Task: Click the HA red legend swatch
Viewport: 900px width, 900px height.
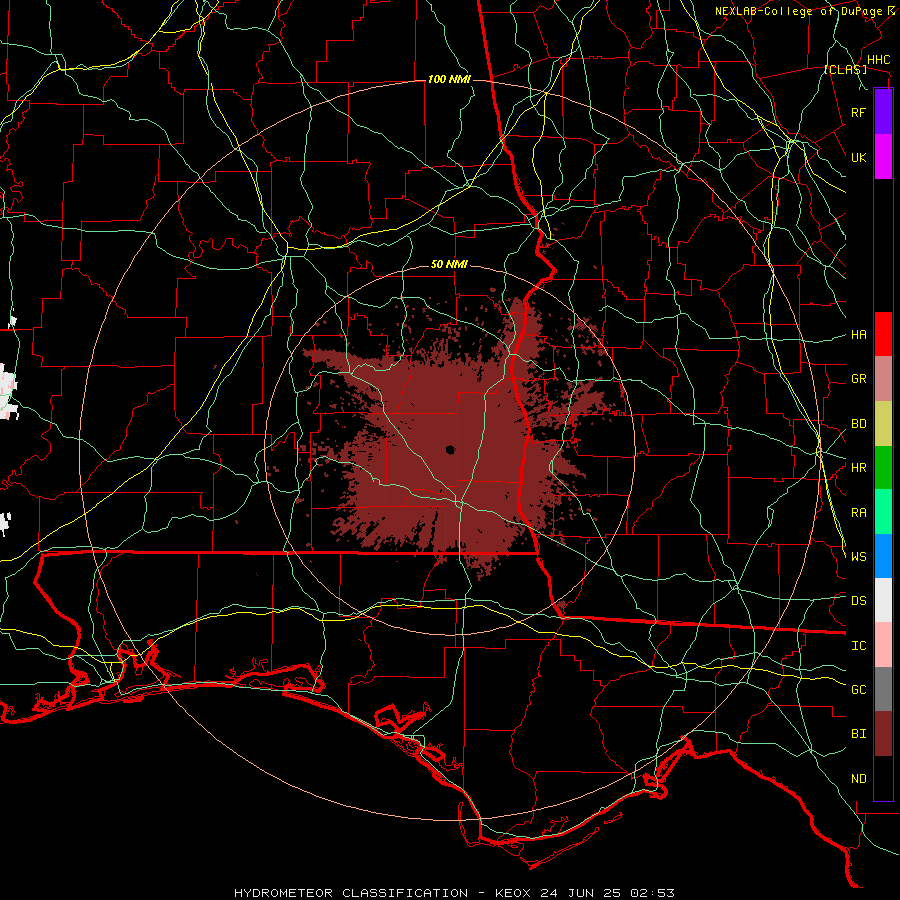Action: 883,334
